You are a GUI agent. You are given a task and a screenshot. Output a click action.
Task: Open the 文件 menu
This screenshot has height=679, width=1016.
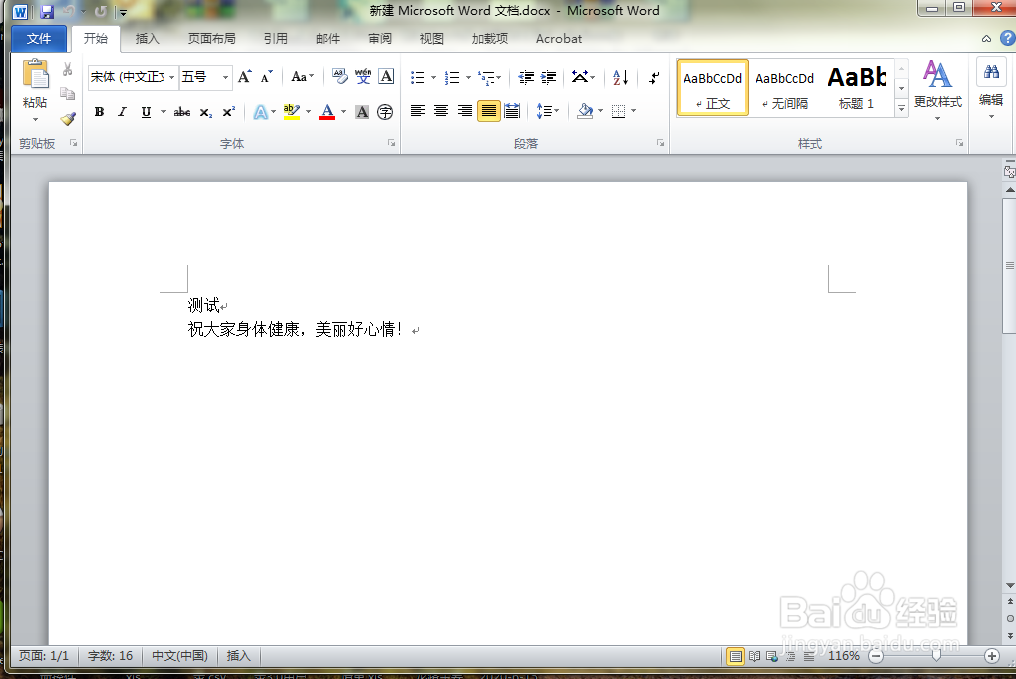point(39,38)
